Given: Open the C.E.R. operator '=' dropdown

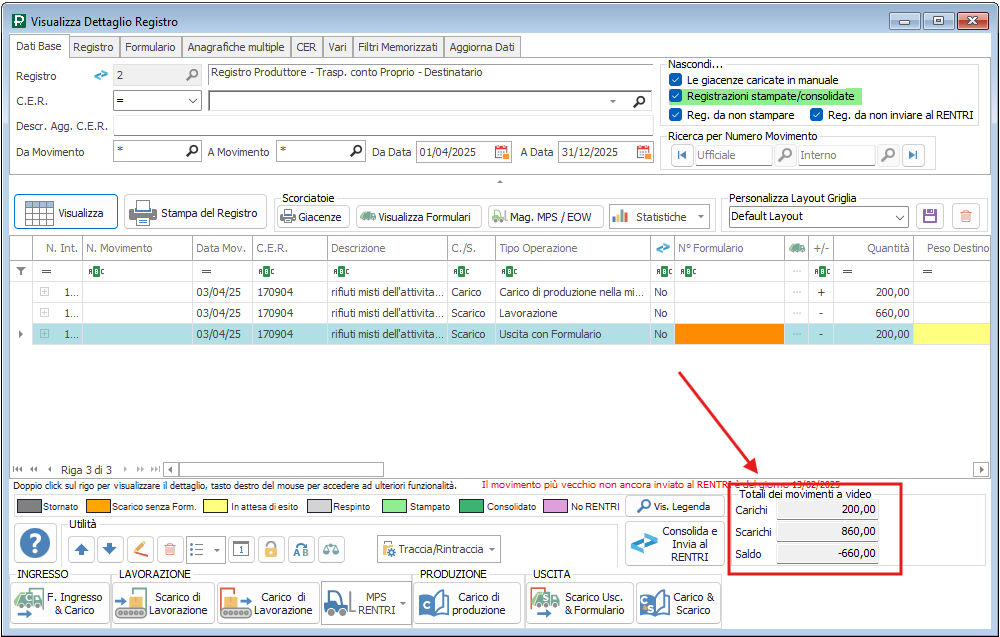Looking at the screenshot, I should 193,101.
